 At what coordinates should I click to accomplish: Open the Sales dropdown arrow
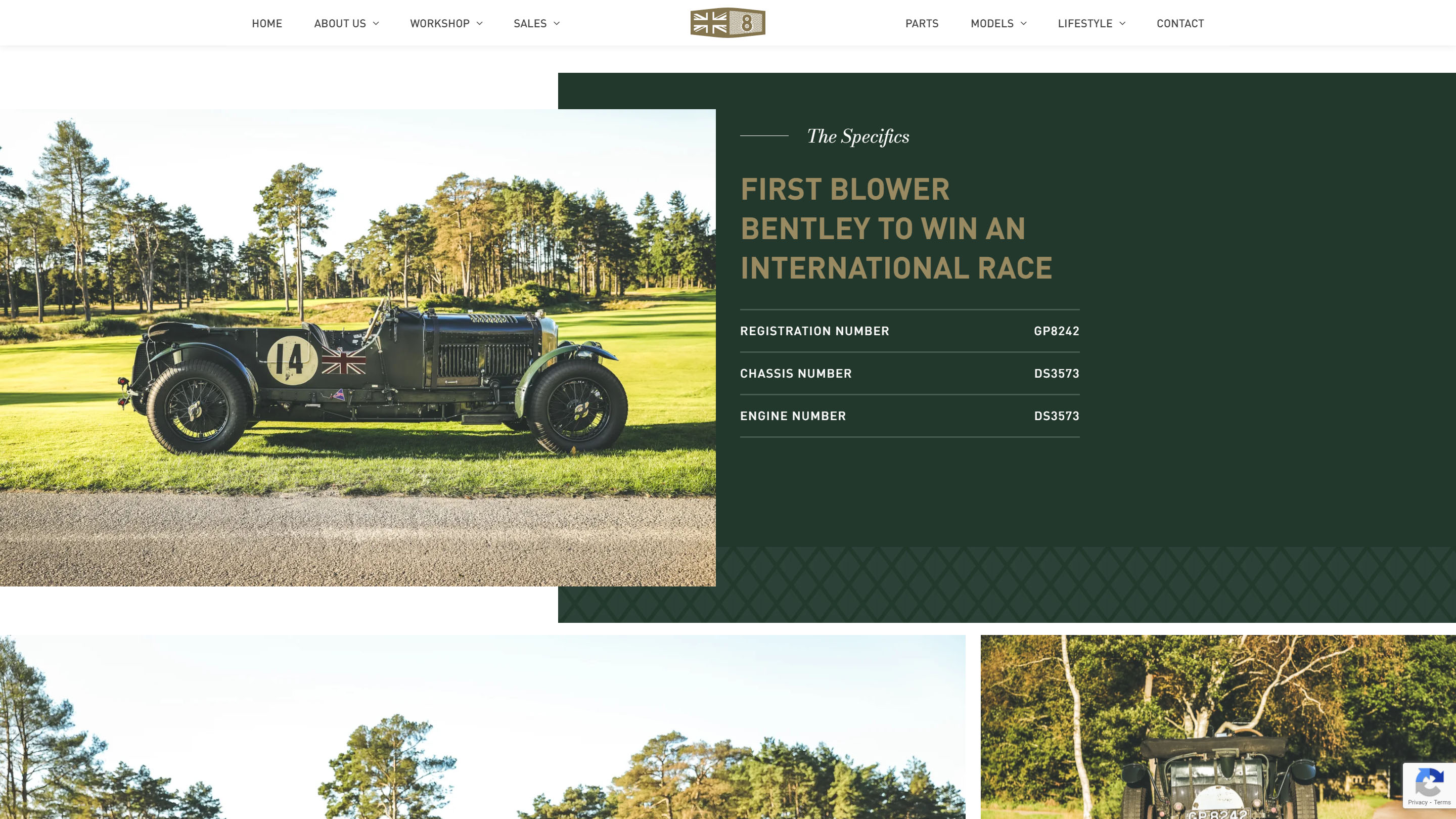(557, 23)
